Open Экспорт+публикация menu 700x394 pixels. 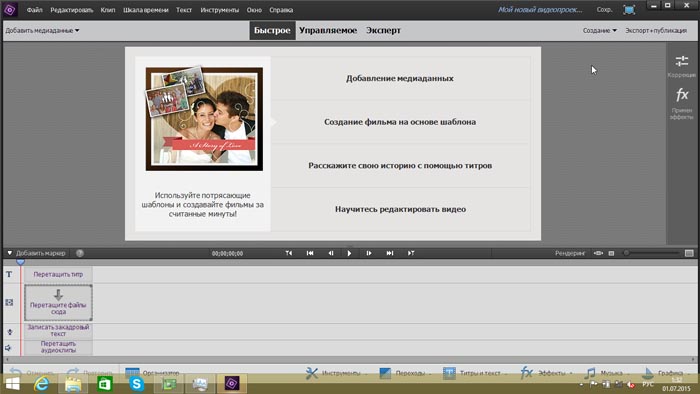(656, 30)
